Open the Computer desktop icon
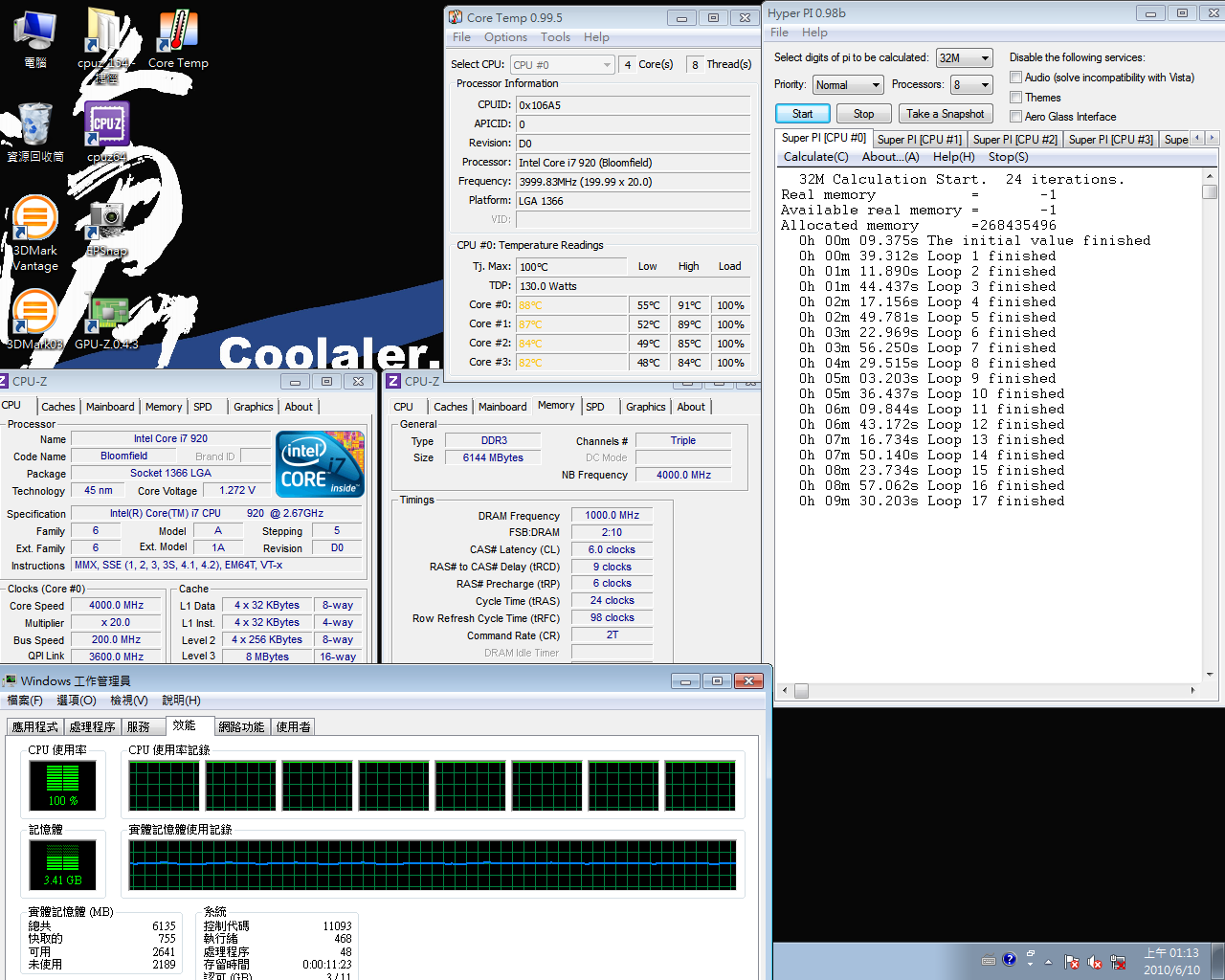Screen dimensions: 1225x980 pyautogui.click(x=34, y=38)
